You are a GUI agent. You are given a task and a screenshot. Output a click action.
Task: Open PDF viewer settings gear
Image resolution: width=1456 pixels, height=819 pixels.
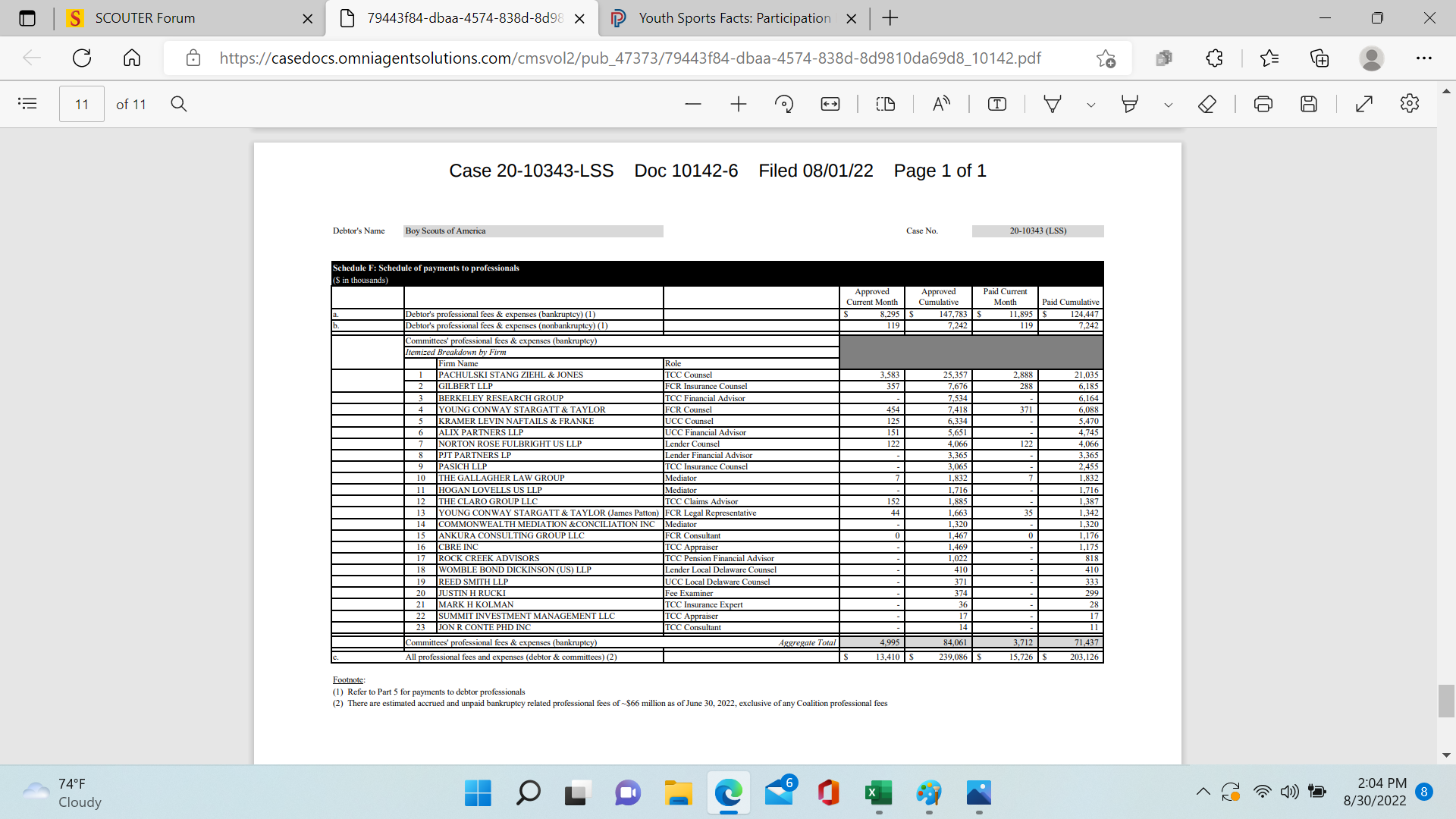[1410, 104]
